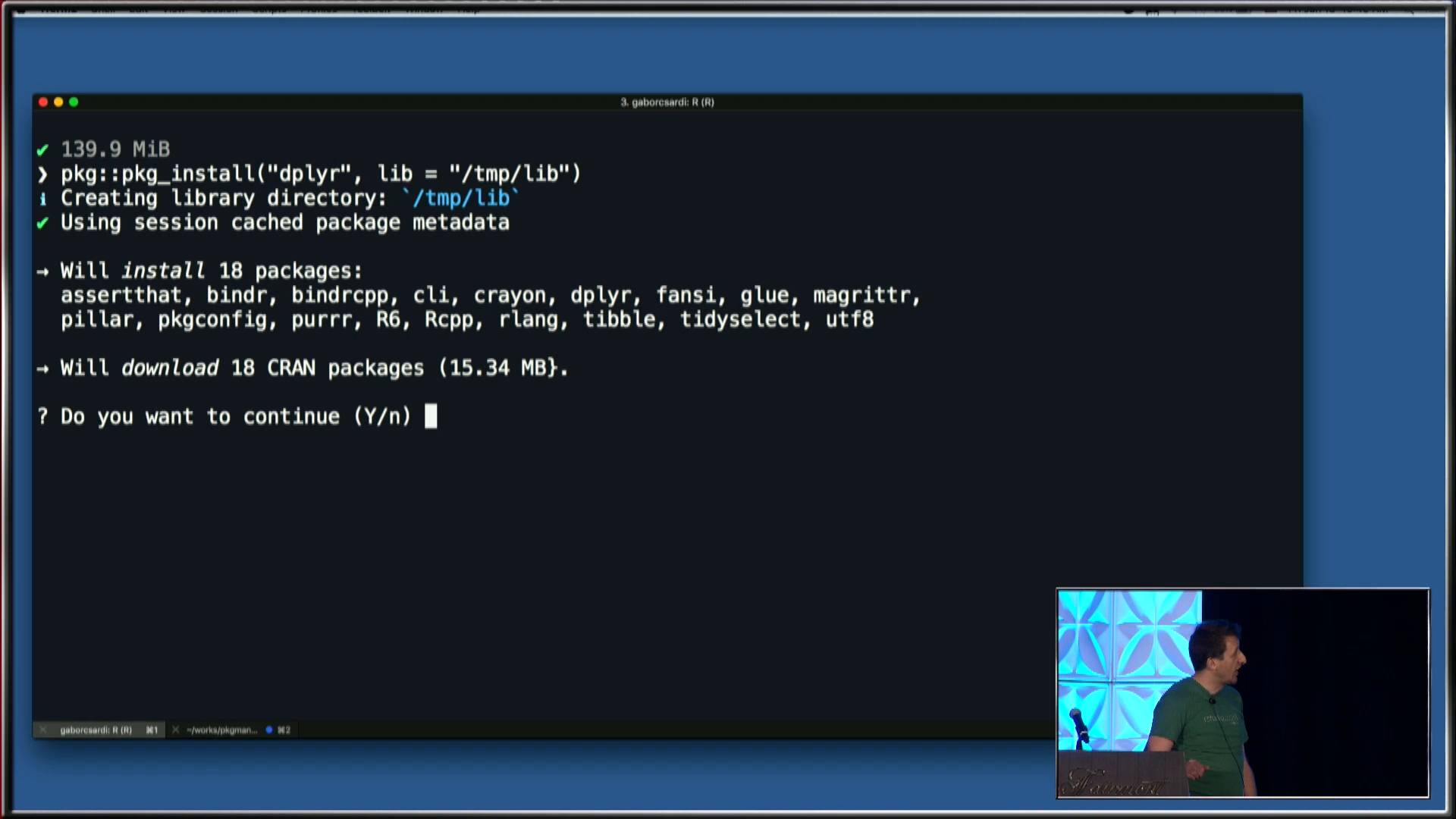Click the terminal cursor after (Y/n) prompt
Viewport: 1456px width, 819px height.
[x=431, y=416]
